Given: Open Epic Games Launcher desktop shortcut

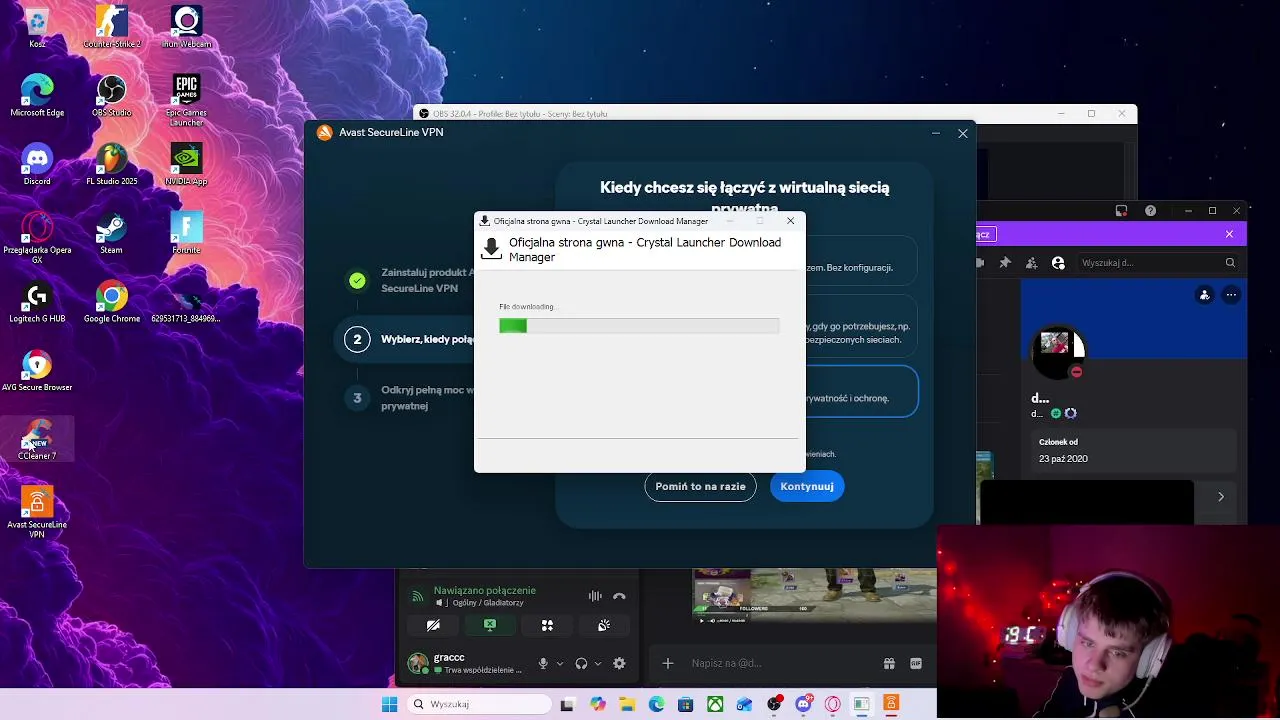Looking at the screenshot, I should [186, 100].
